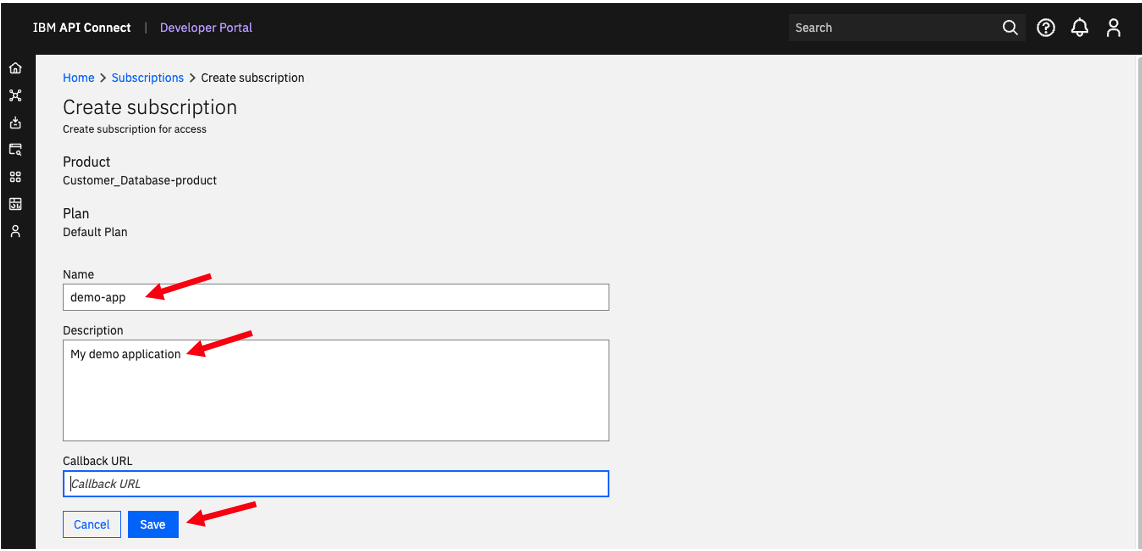Click the Description text area
Image resolution: width=1142 pixels, height=551 pixels.
pyautogui.click(x=336, y=390)
